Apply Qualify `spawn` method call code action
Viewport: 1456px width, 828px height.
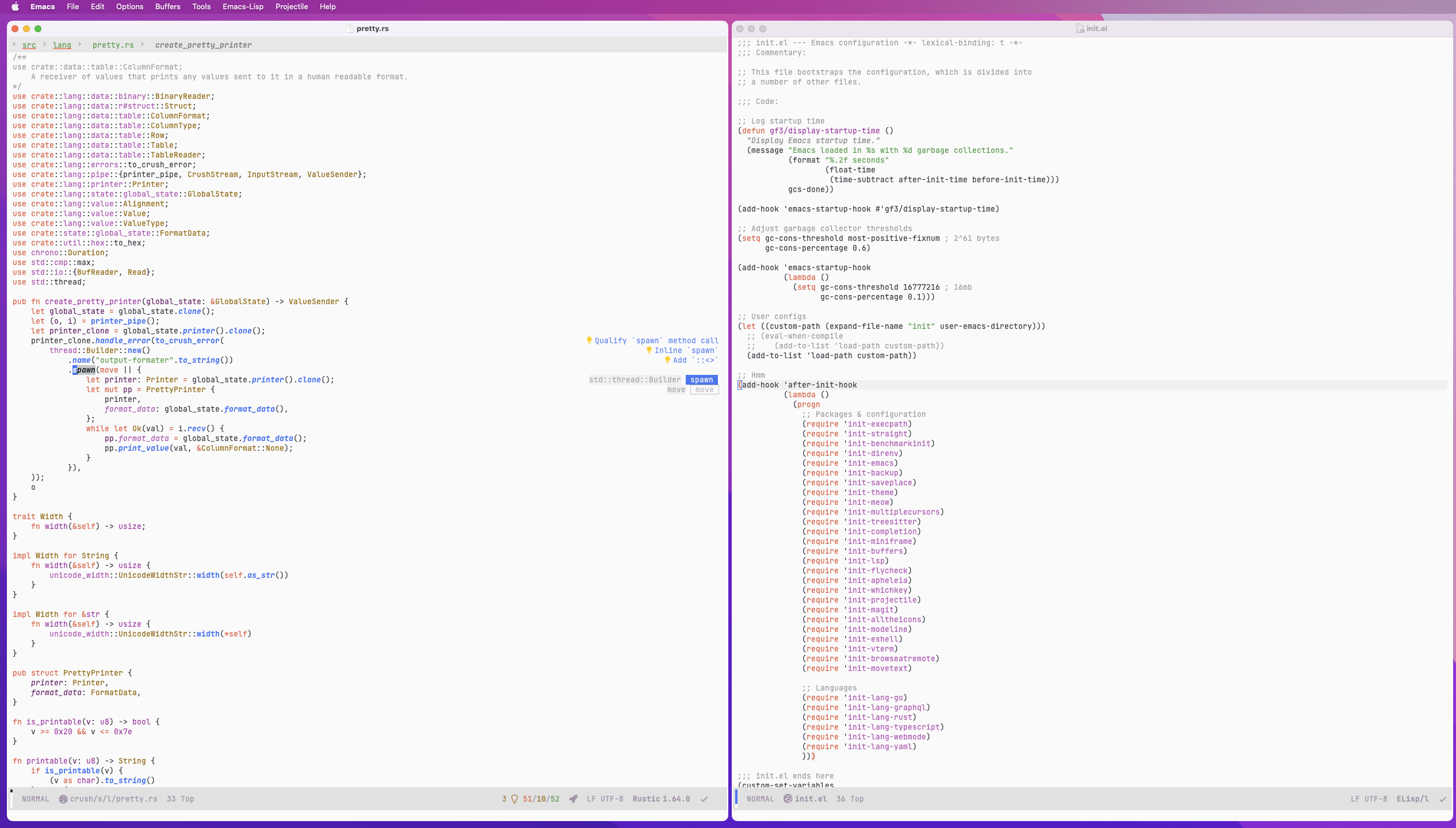[x=656, y=341]
